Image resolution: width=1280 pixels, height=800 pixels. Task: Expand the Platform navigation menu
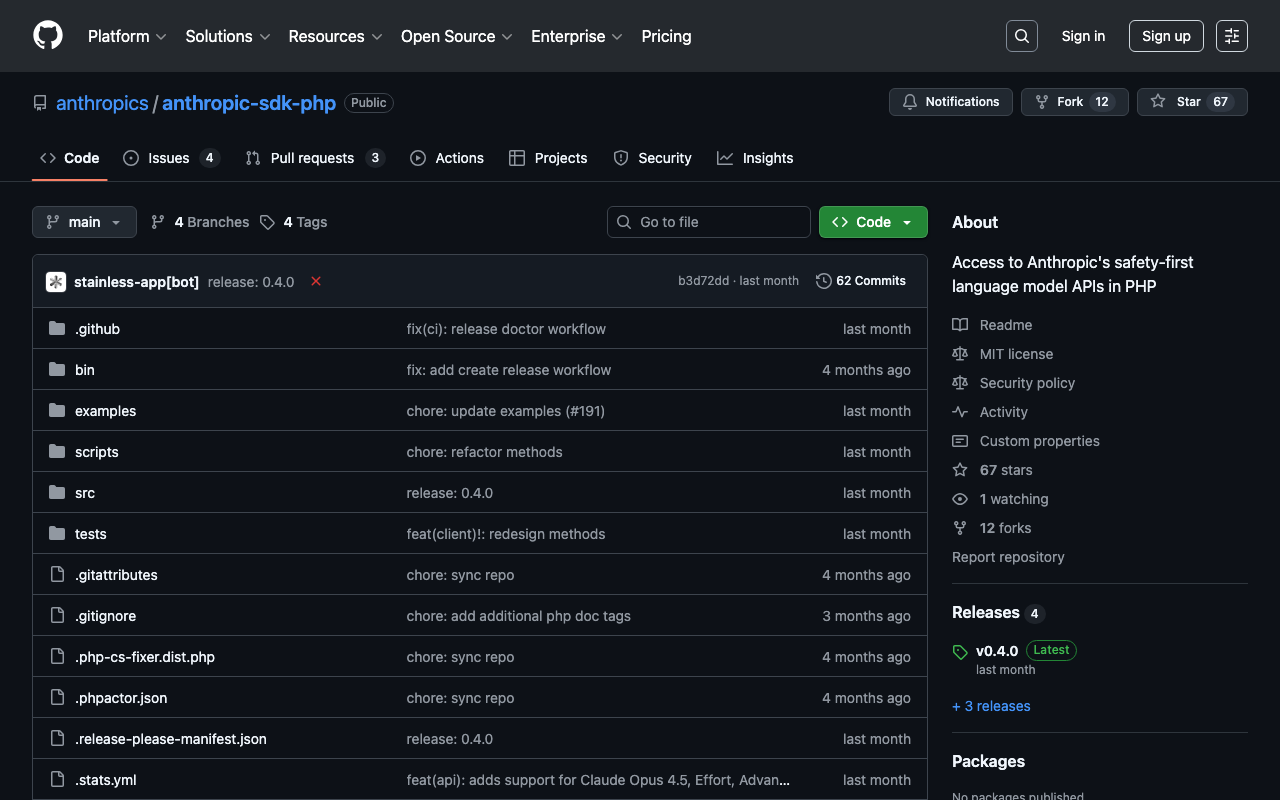(127, 36)
